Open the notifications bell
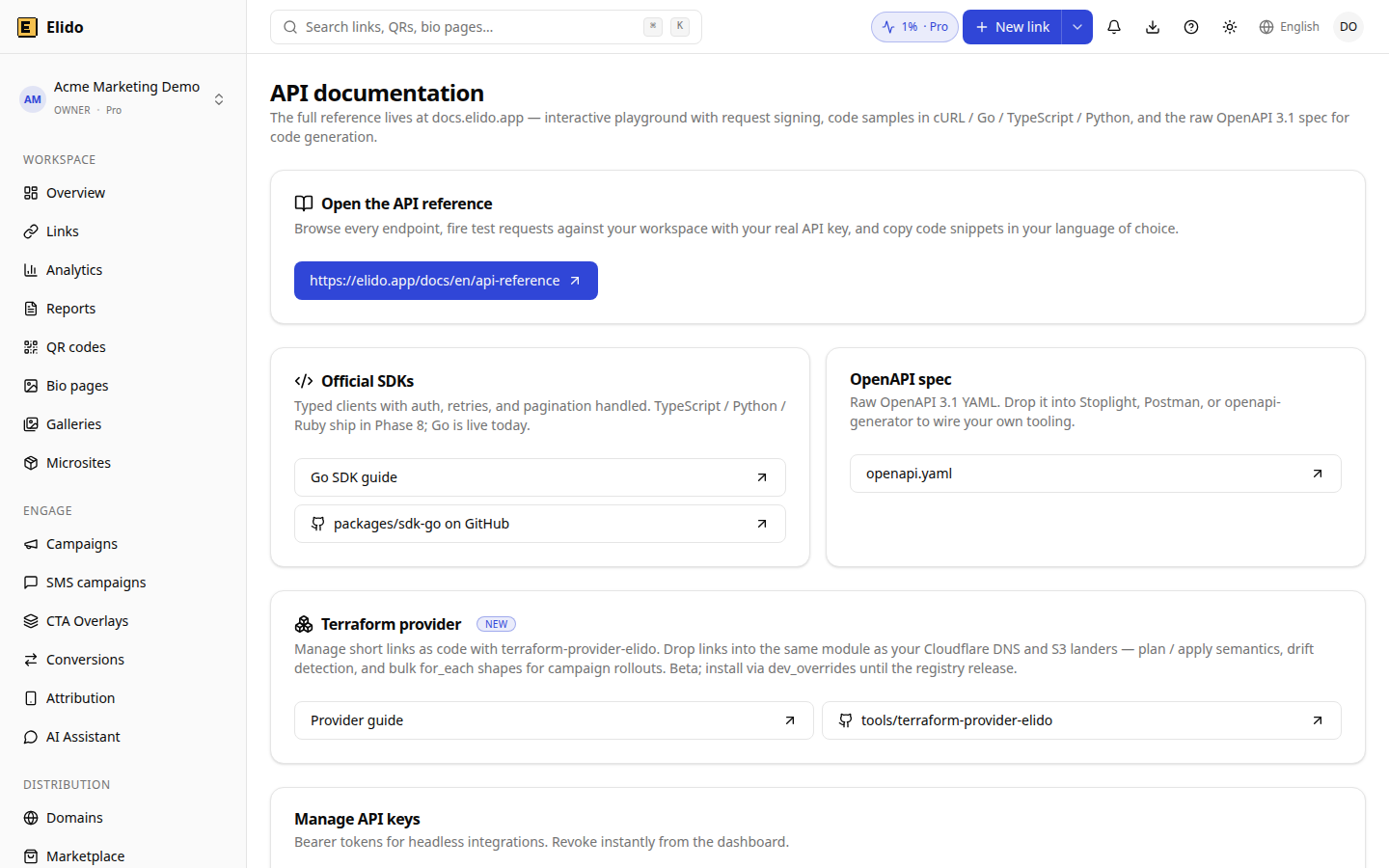This screenshot has height=868, width=1389. pyautogui.click(x=1114, y=27)
